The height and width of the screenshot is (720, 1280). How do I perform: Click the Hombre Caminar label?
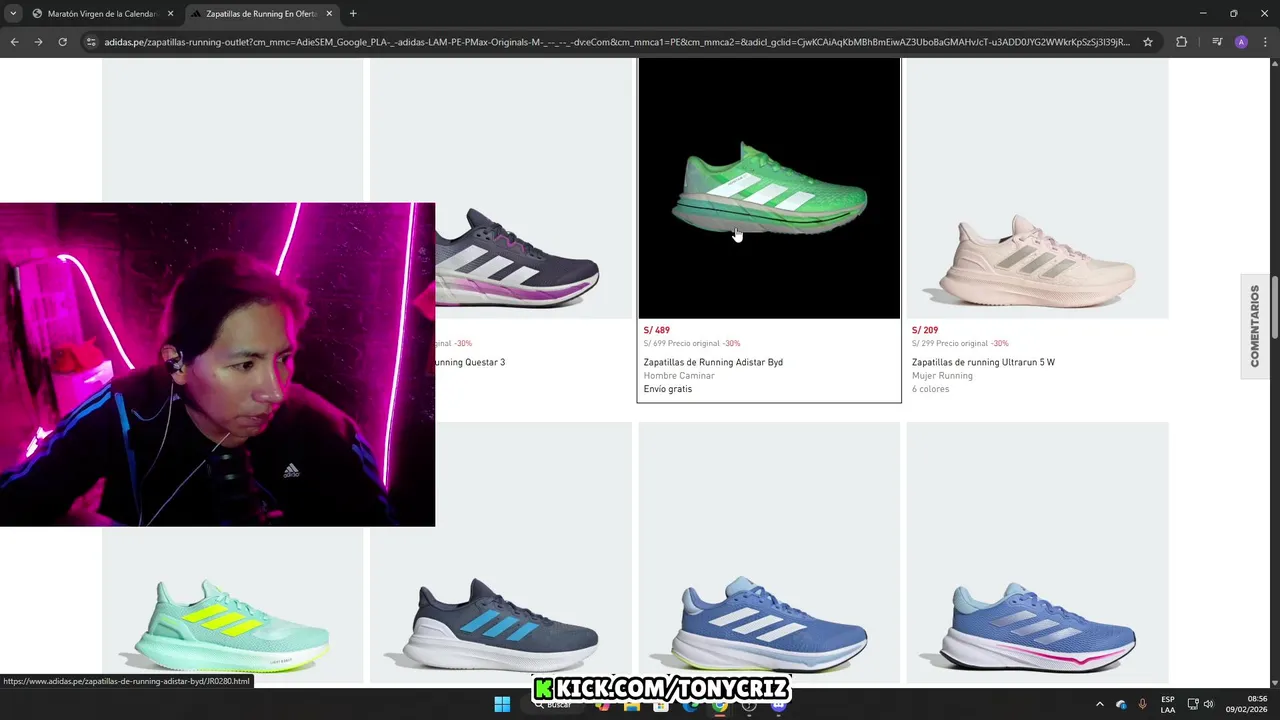679,376
